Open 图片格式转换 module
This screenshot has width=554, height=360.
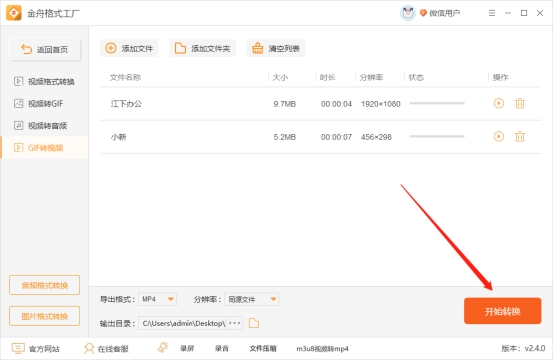[x=45, y=316]
